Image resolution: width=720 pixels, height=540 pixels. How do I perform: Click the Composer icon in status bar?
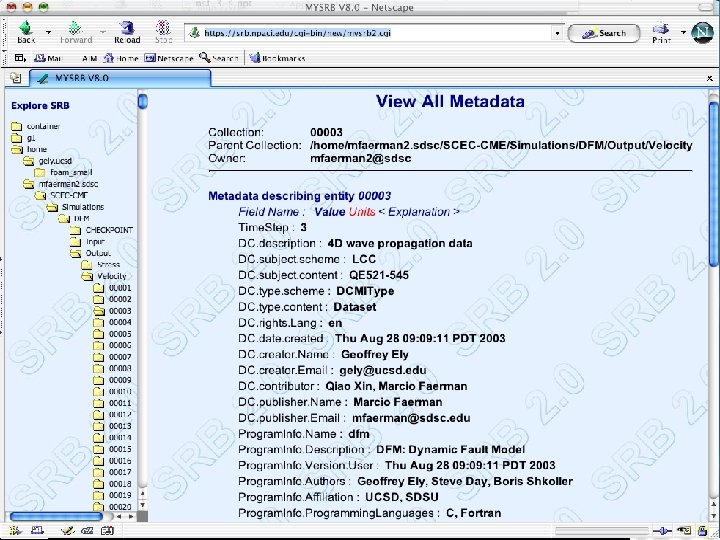(x=68, y=530)
